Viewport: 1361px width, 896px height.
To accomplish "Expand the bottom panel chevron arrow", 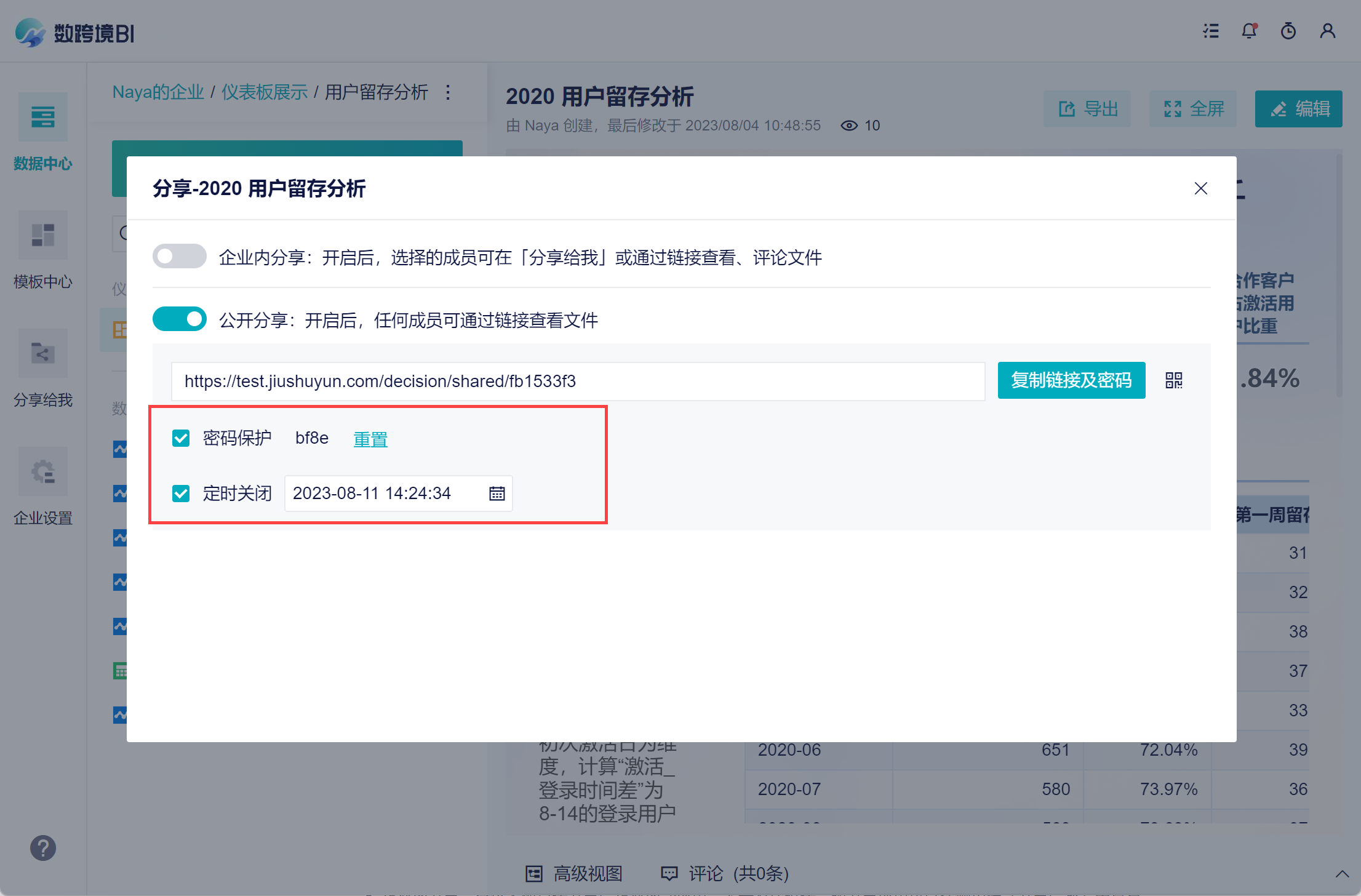I will point(1342,874).
